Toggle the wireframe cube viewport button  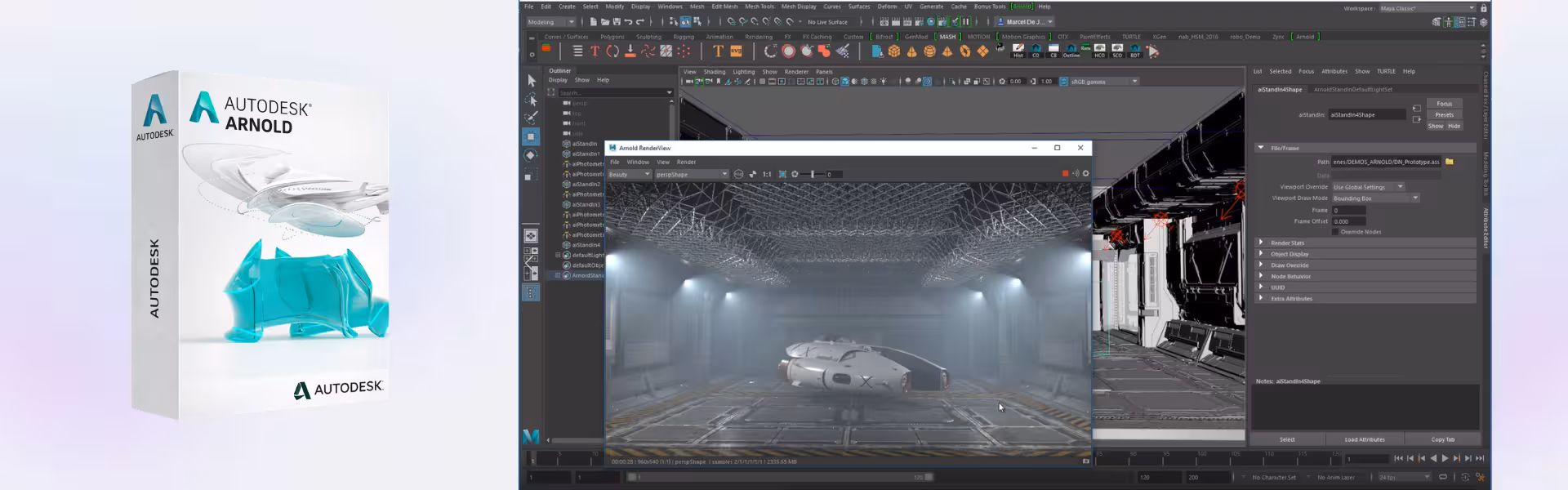pos(835,82)
